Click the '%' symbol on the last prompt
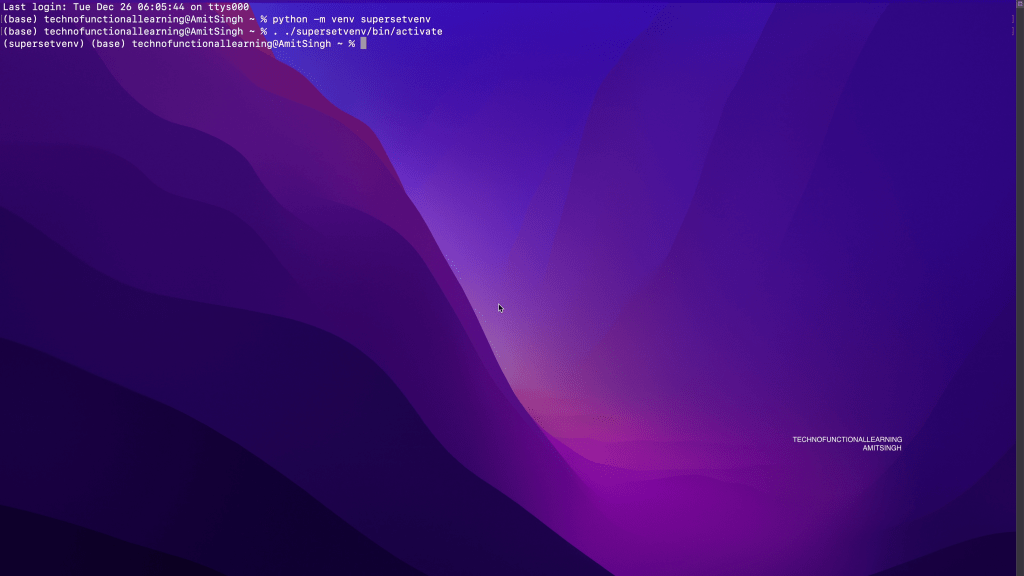Screen dimensions: 1024x576 click(x=352, y=44)
